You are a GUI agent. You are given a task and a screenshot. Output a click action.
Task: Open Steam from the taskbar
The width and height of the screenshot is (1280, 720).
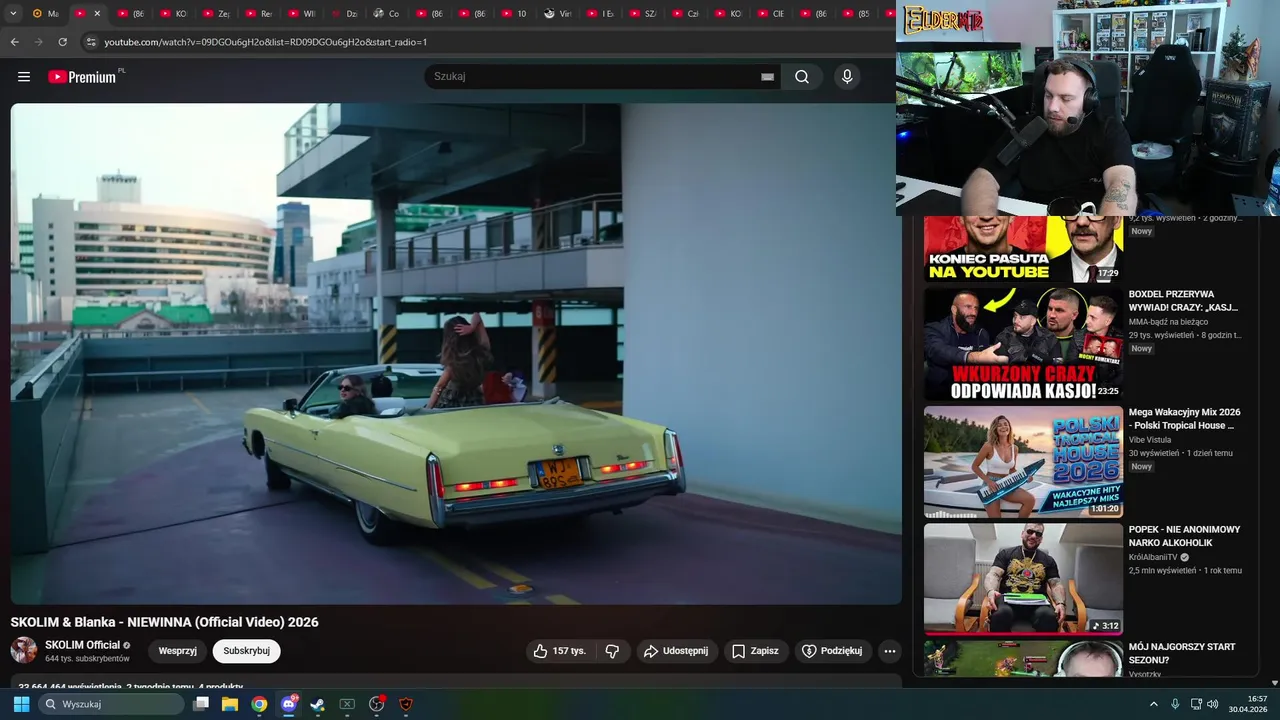317,704
